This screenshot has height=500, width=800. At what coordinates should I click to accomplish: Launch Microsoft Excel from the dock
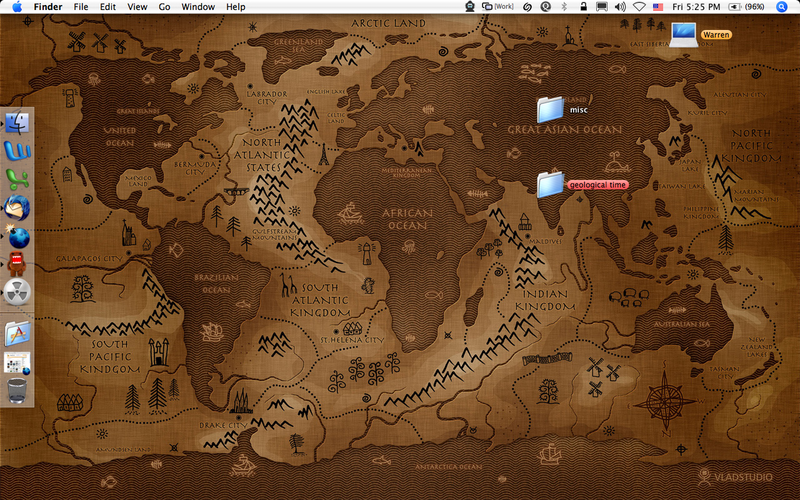pyautogui.click(x=17, y=179)
